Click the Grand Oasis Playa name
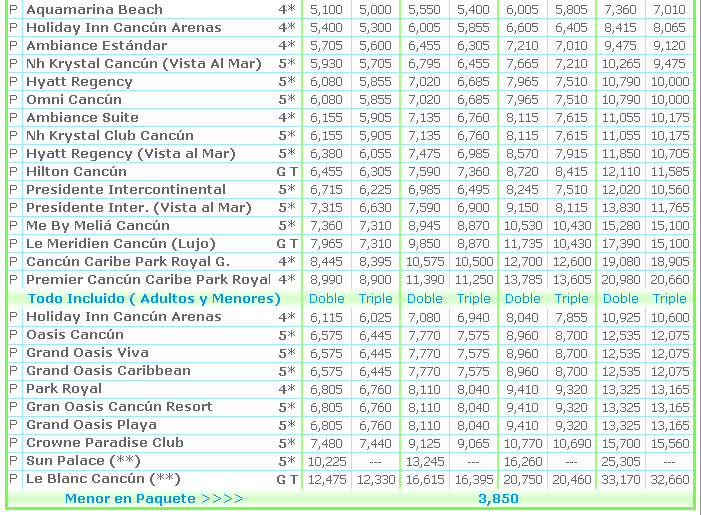 click(x=91, y=425)
